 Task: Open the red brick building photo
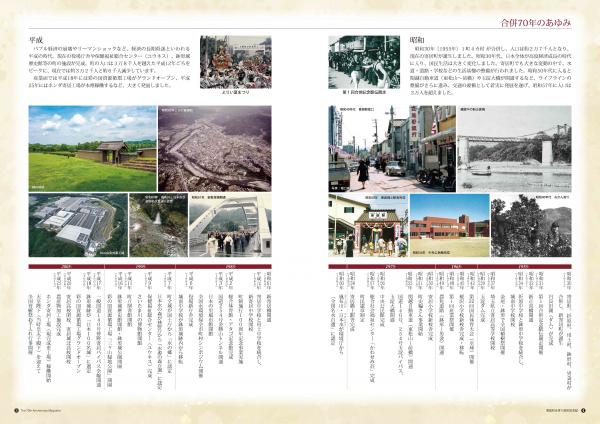pos(450,225)
